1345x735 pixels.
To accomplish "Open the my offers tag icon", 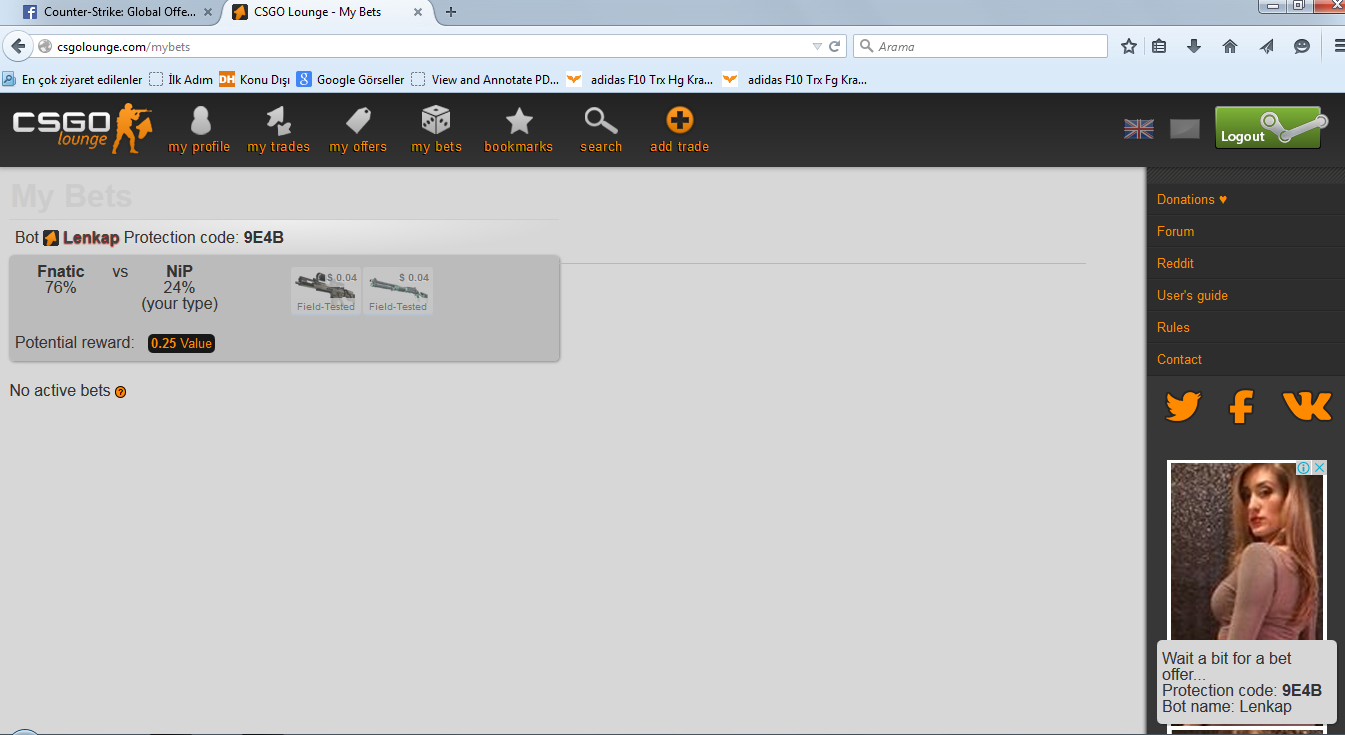I will 358,121.
